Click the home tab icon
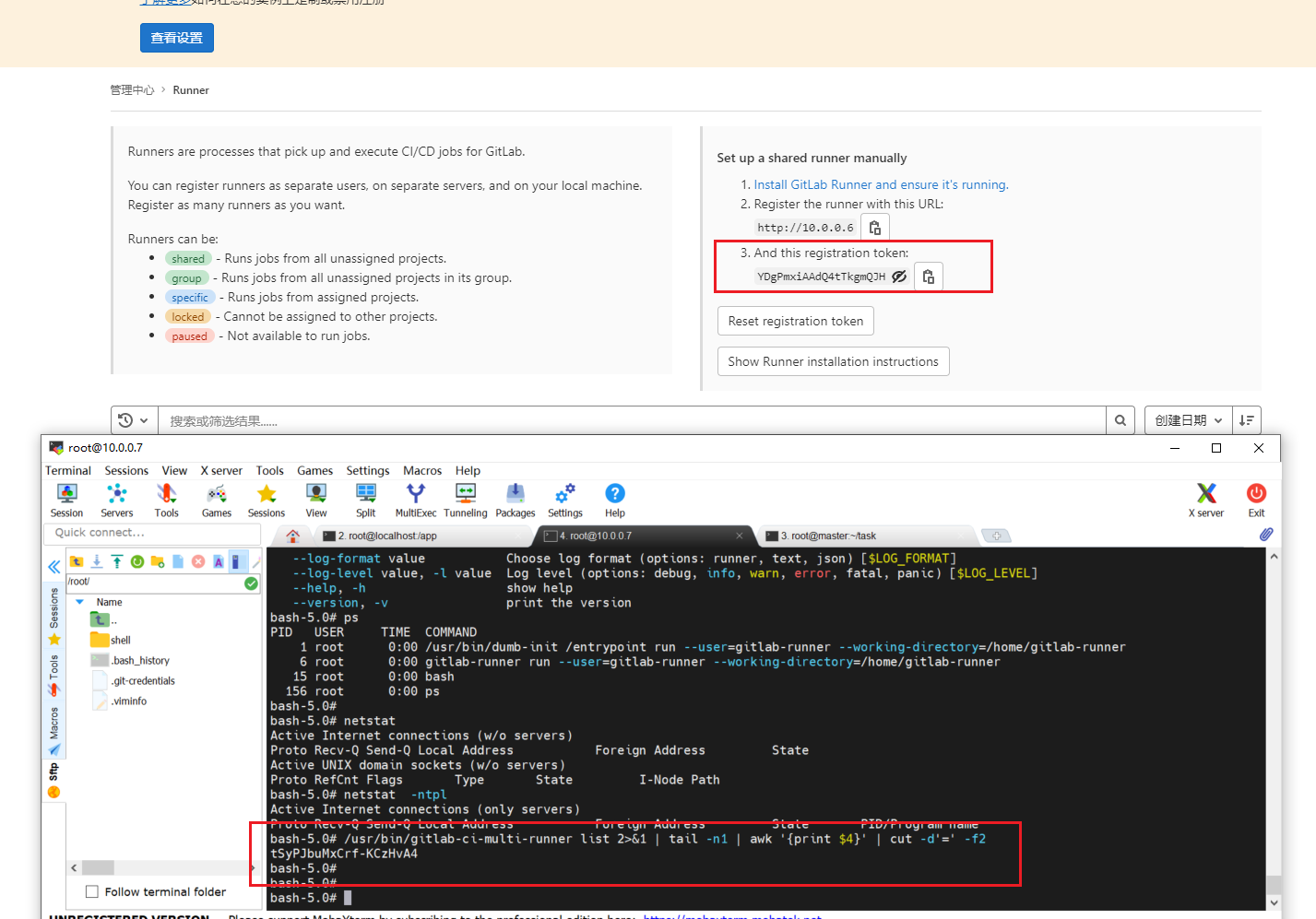The width and height of the screenshot is (1316, 919). click(x=293, y=536)
